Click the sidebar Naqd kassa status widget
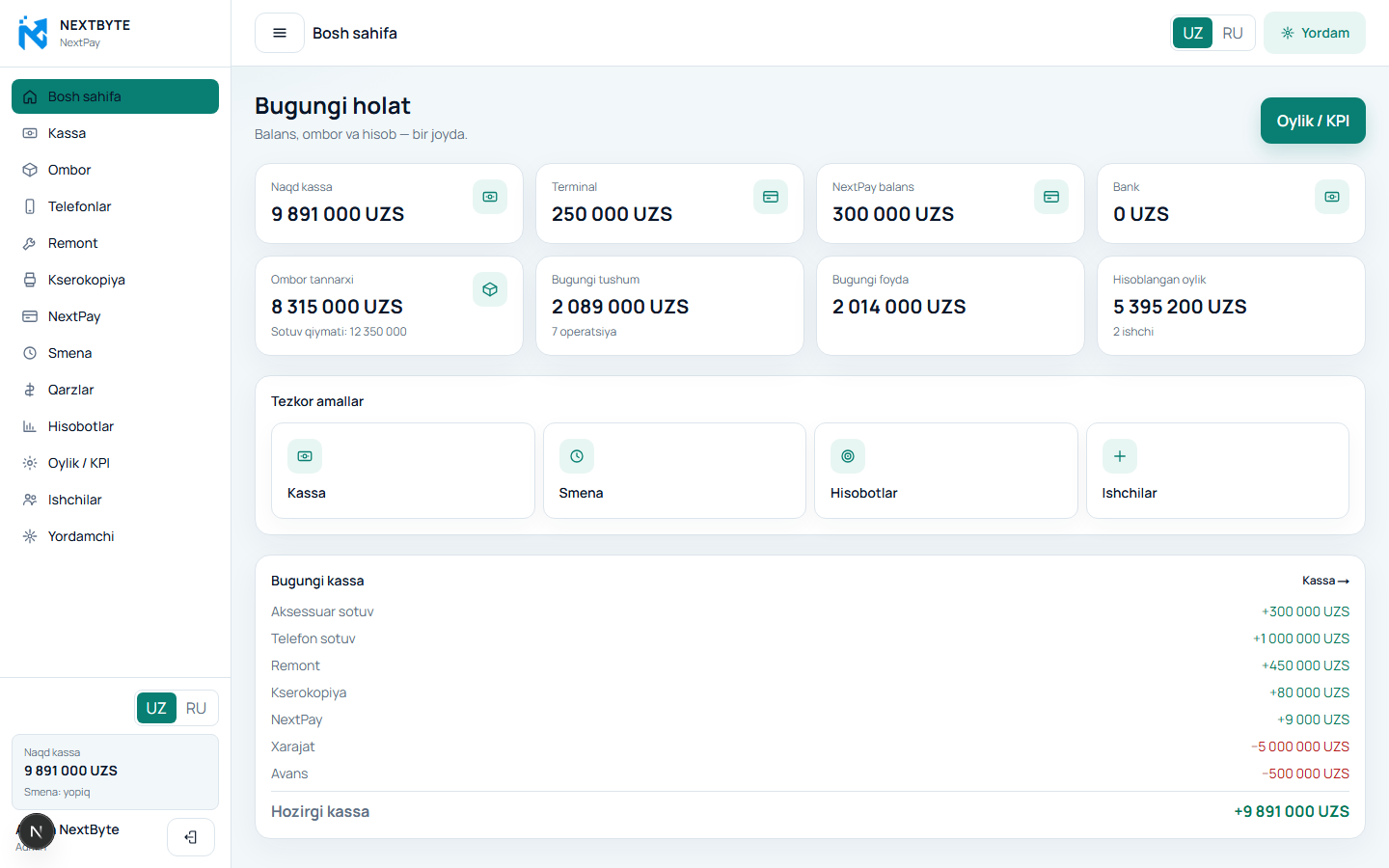This screenshot has width=1389, height=868. (115, 772)
